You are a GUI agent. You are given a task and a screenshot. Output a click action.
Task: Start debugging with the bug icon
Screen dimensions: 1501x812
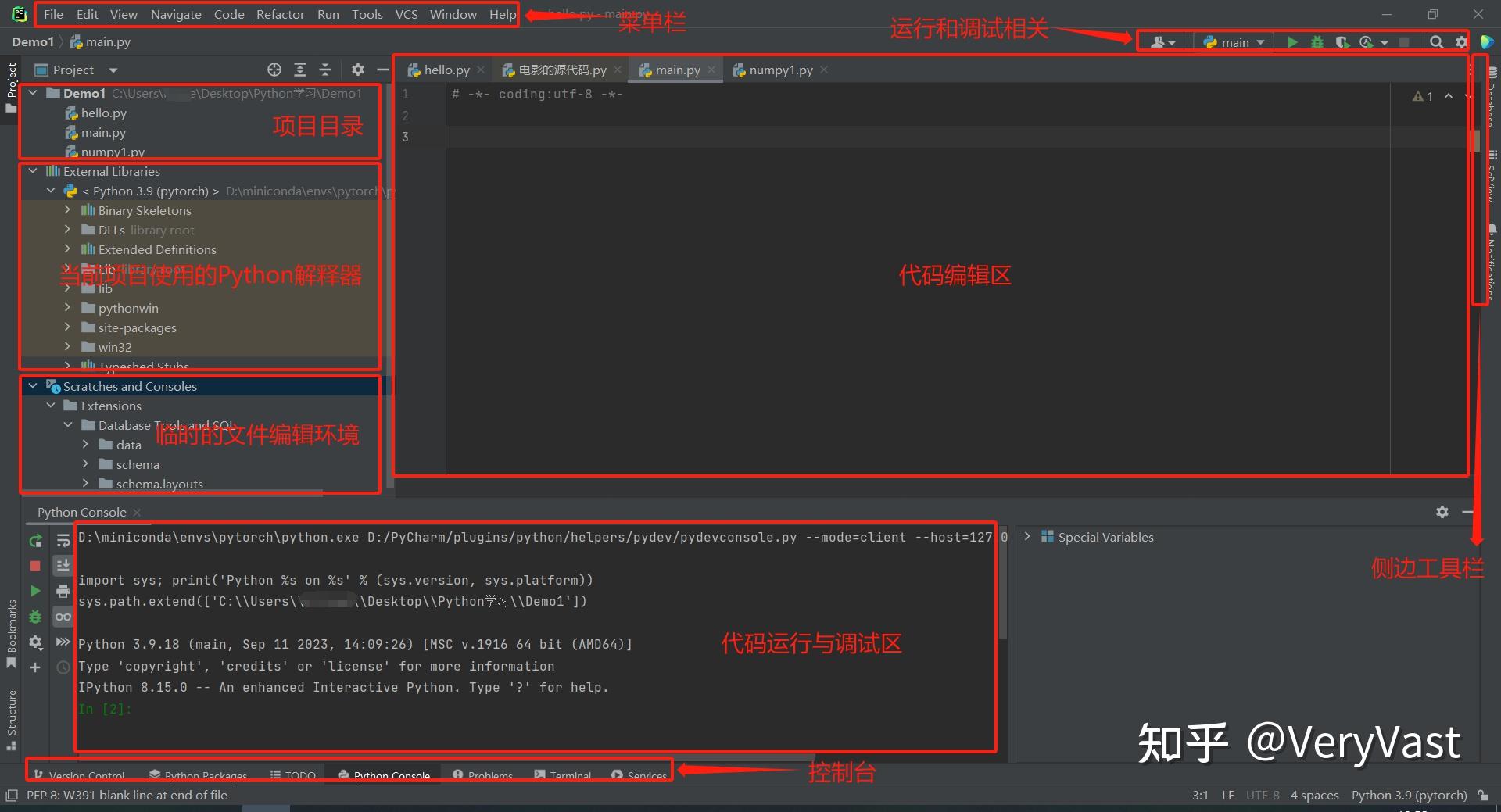[1317, 42]
